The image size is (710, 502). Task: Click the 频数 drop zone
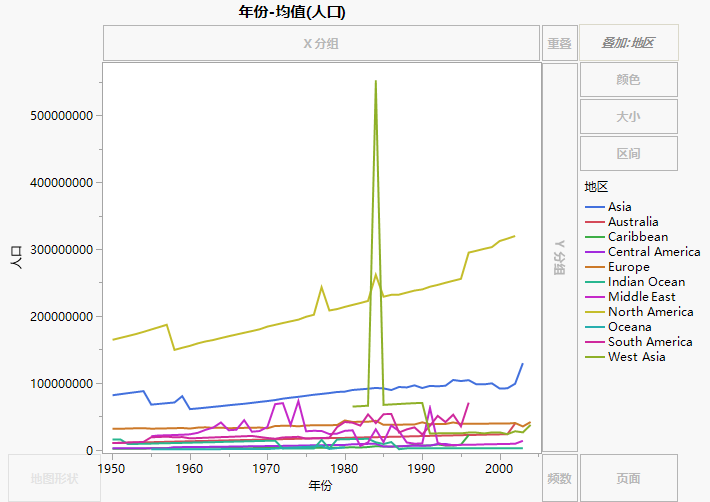pos(560,478)
